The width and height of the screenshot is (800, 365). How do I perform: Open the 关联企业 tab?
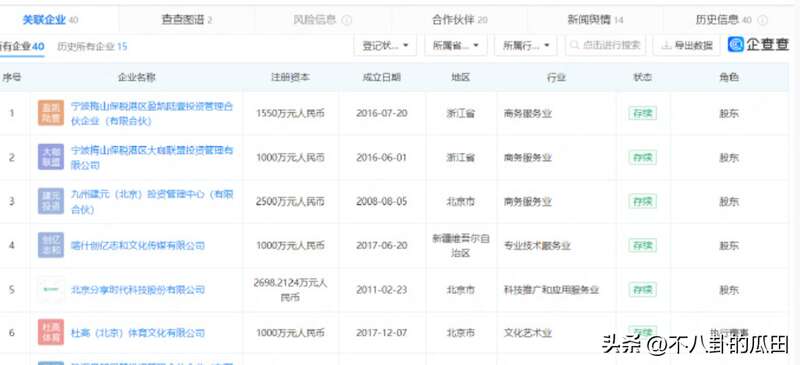[50, 20]
